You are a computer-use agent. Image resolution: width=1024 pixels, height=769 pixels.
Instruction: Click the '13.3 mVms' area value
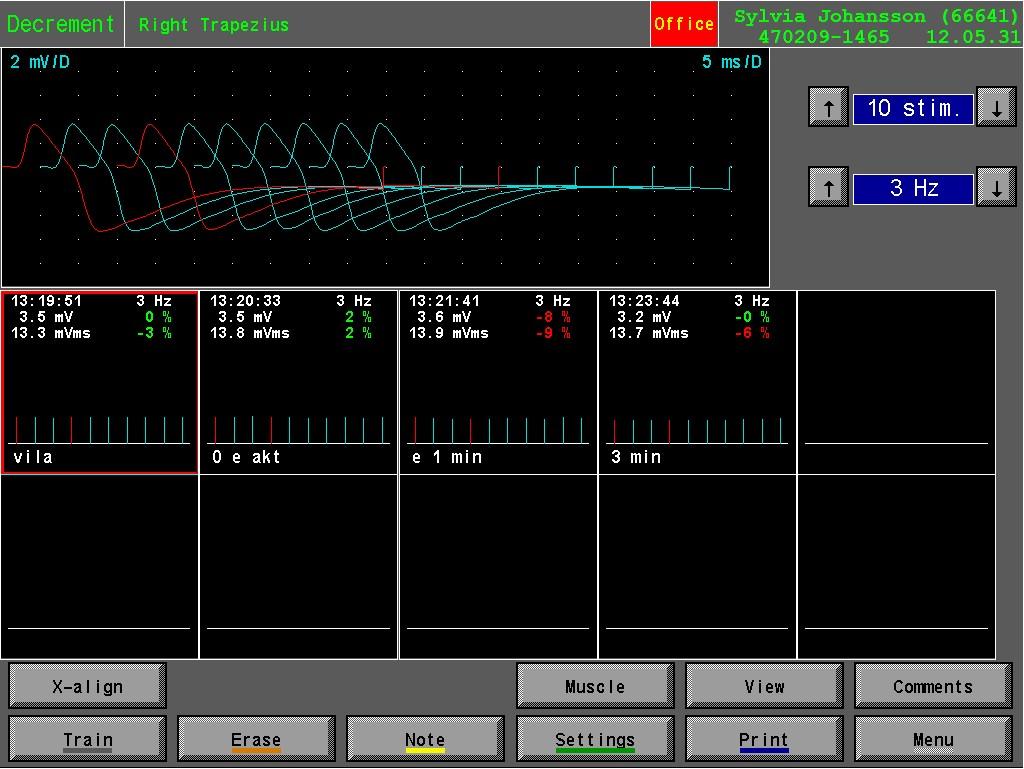pos(51,333)
